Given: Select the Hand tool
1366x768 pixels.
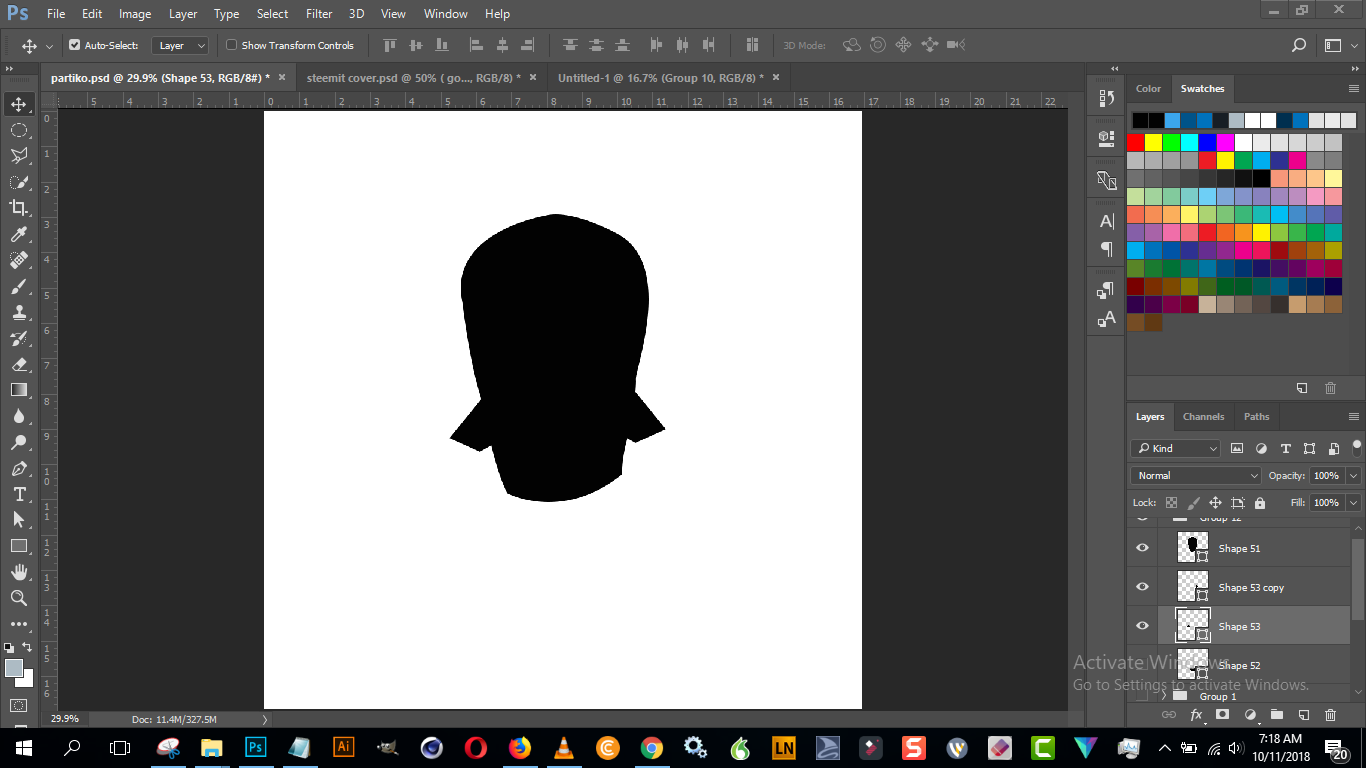Looking at the screenshot, I should click(19, 572).
